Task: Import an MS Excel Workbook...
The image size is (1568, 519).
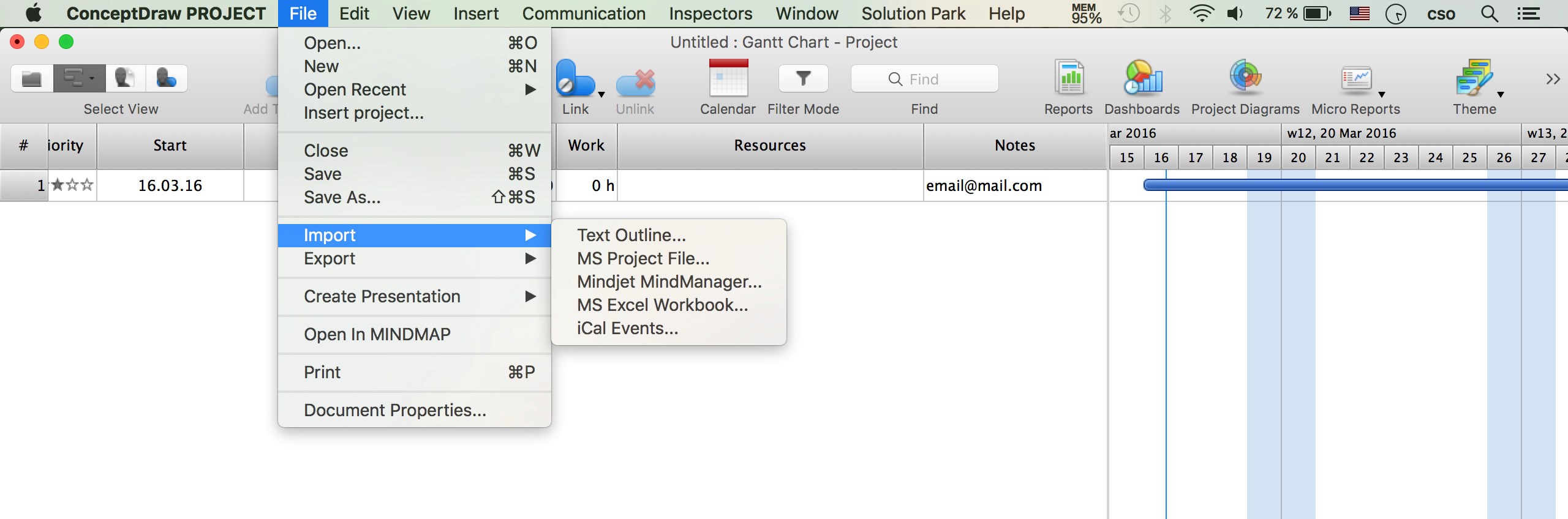Action: click(669, 305)
